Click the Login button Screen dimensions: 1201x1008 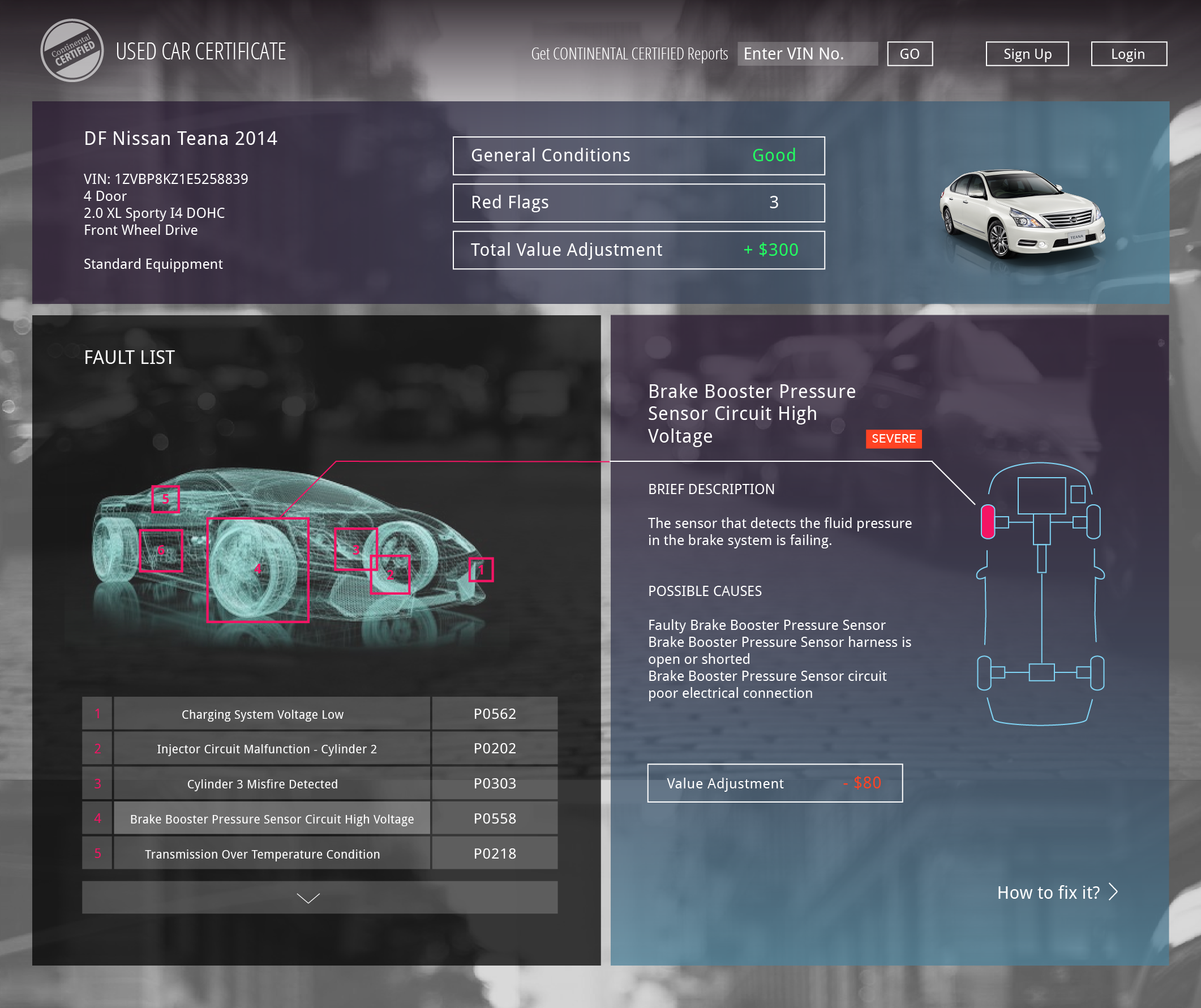pos(1129,54)
